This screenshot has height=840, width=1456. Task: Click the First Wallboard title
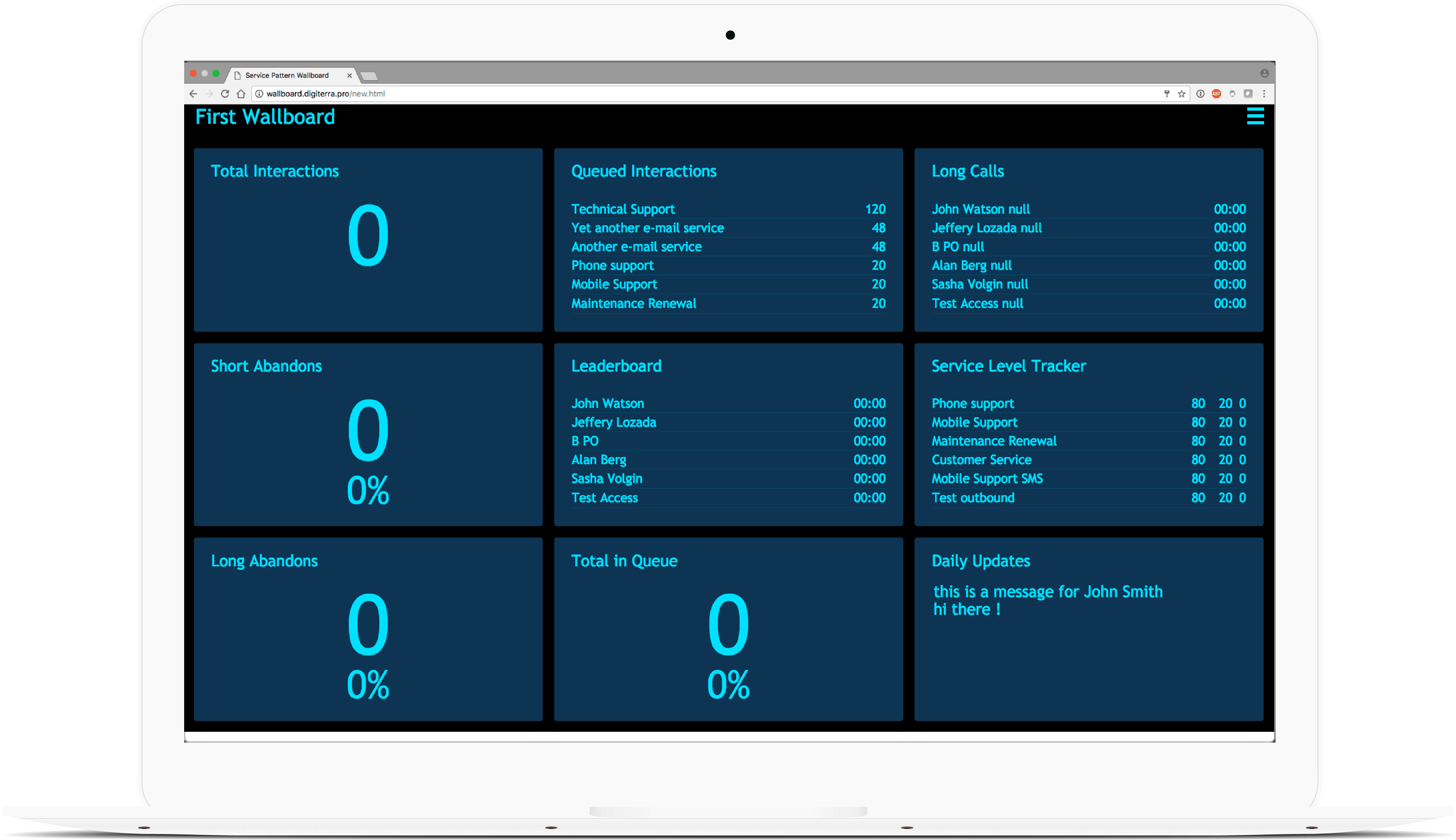265,117
